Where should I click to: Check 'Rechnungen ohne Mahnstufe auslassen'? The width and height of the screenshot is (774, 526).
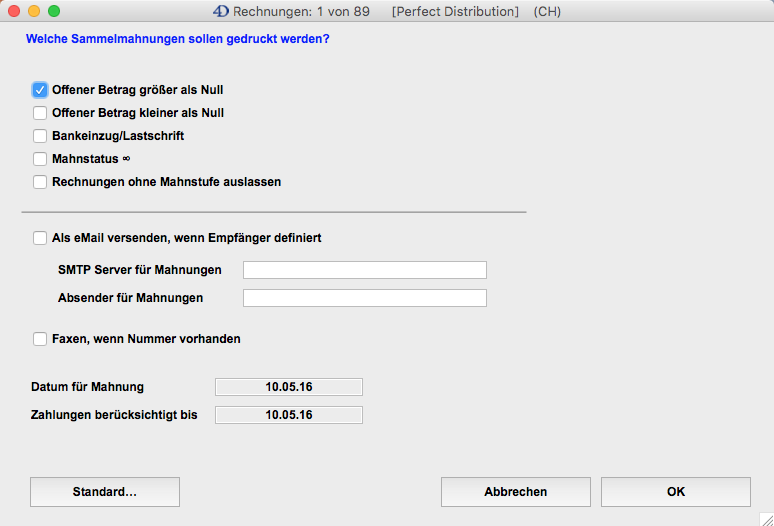click(x=40, y=182)
